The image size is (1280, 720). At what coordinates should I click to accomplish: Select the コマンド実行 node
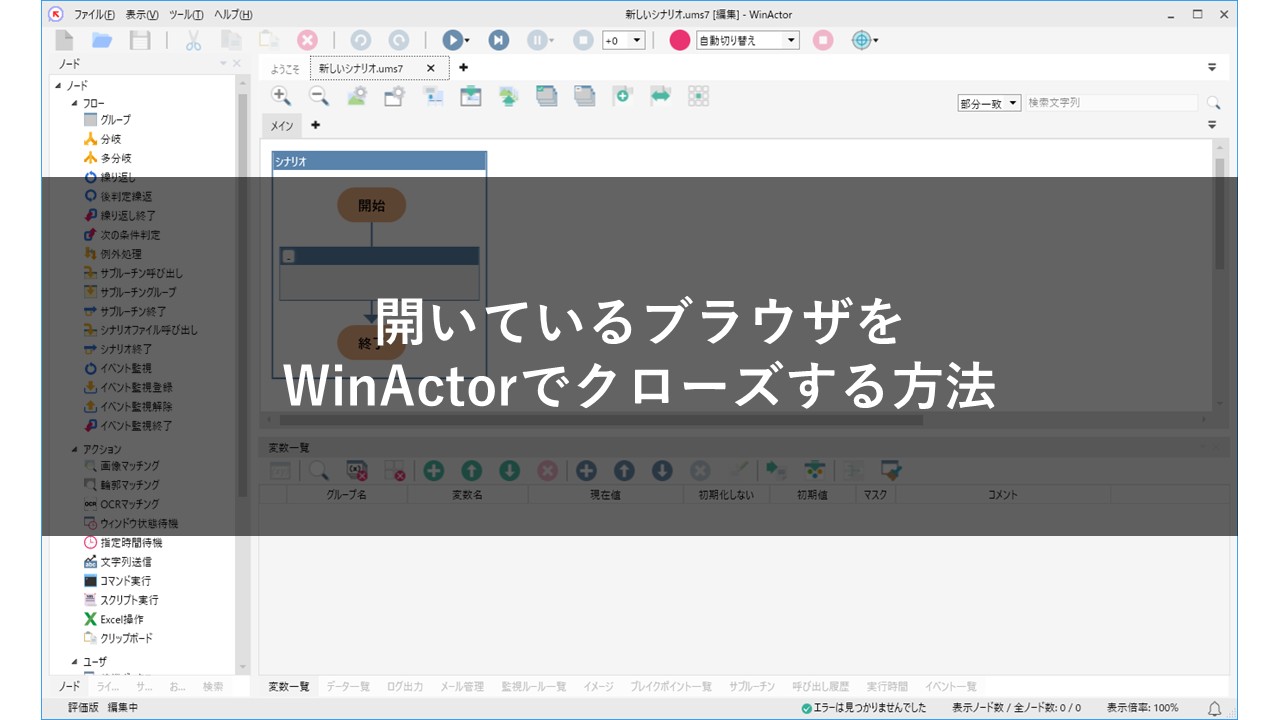click(x=117, y=580)
